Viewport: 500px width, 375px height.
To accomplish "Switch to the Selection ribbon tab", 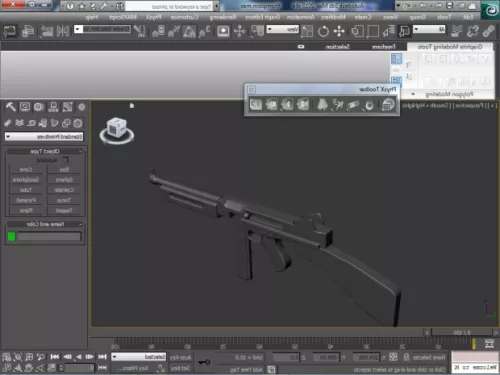I will pos(337,47).
